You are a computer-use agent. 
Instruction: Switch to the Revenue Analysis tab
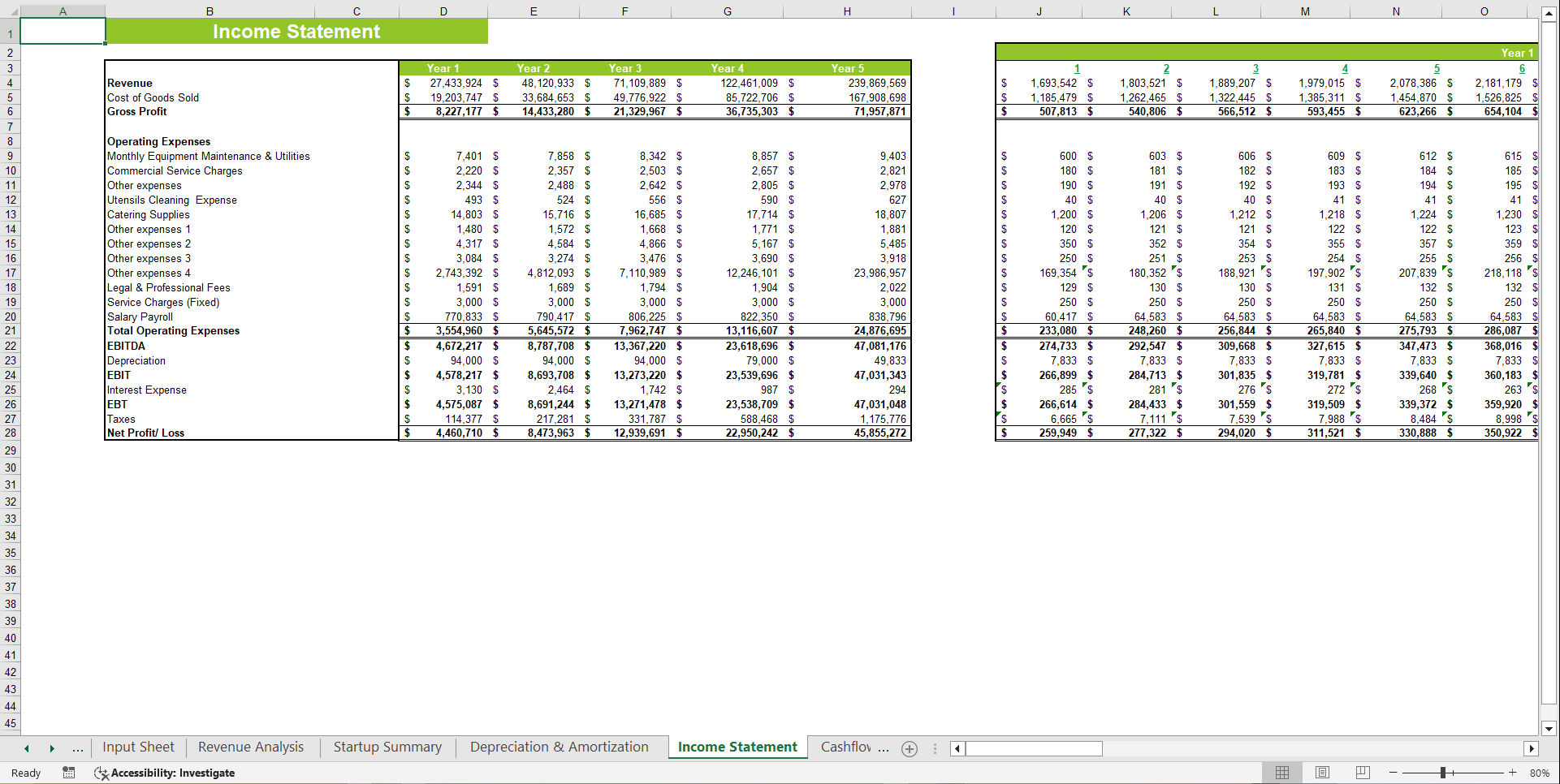pos(250,747)
